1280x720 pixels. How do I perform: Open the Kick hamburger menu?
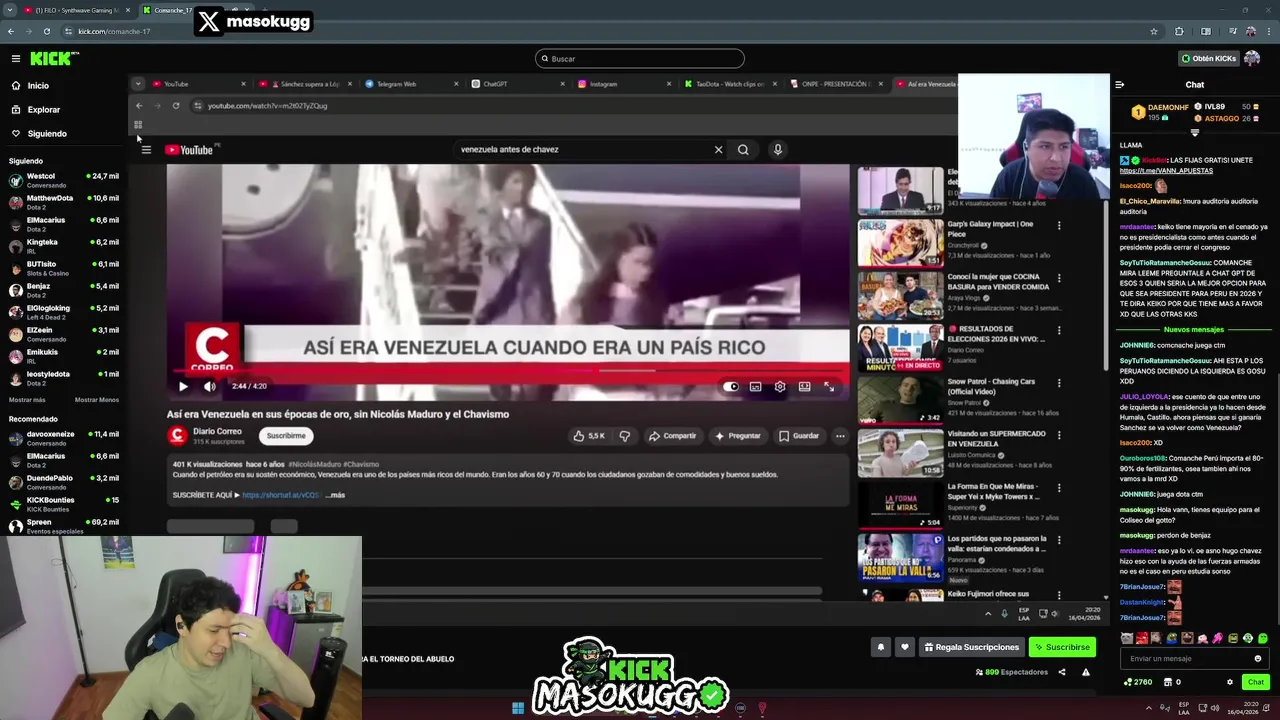tap(16, 58)
